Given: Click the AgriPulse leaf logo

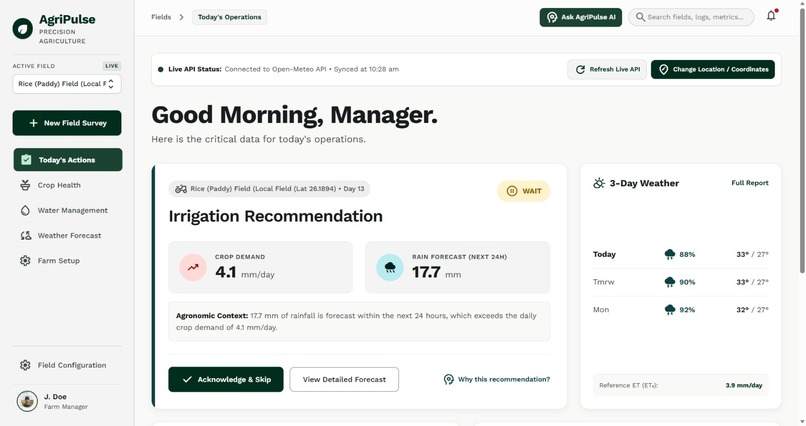Looking at the screenshot, I should click(23, 29).
